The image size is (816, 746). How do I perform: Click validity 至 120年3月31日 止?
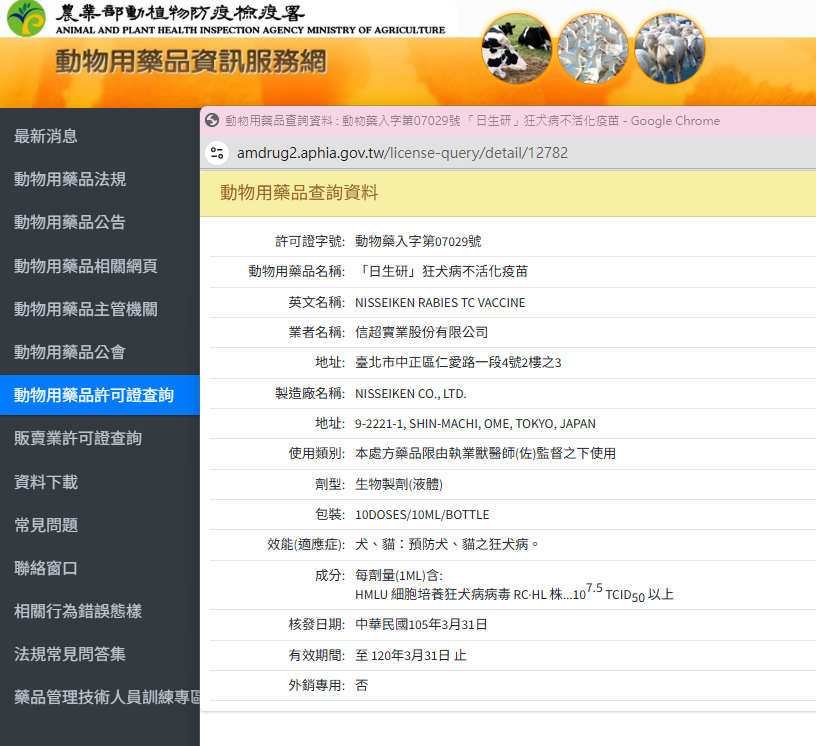coord(411,655)
